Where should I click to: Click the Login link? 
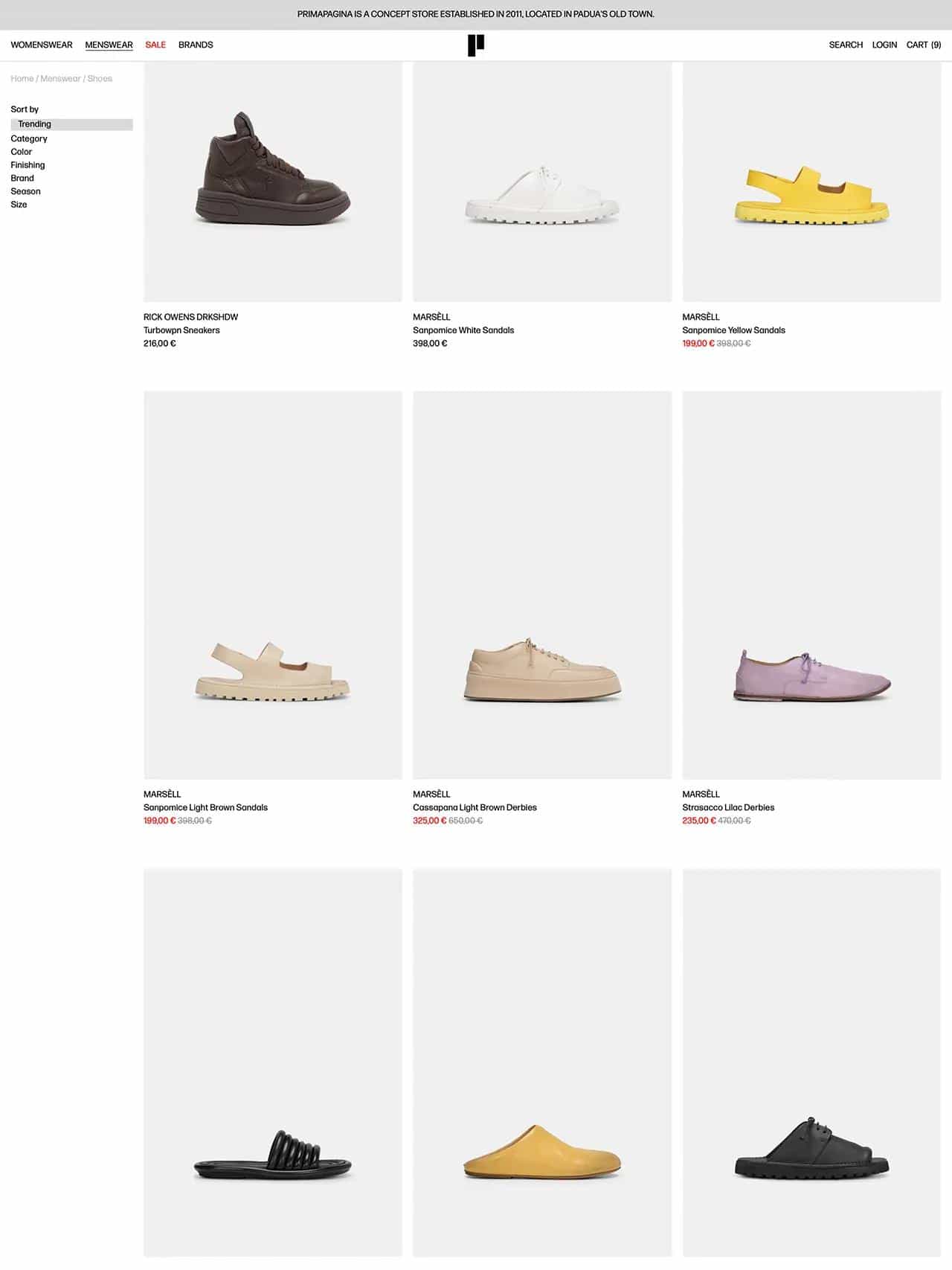(884, 45)
